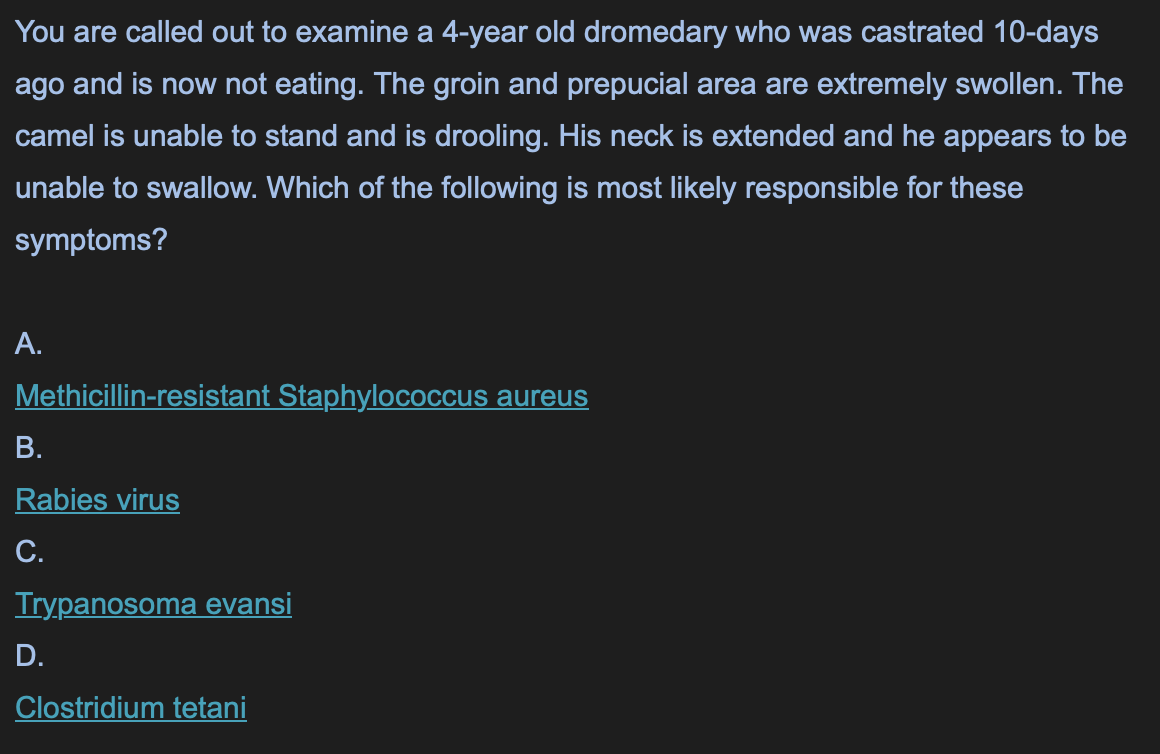1160x754 pixels.
Task: Click the word "dromedary" in the question
Action: click(655, 33)
